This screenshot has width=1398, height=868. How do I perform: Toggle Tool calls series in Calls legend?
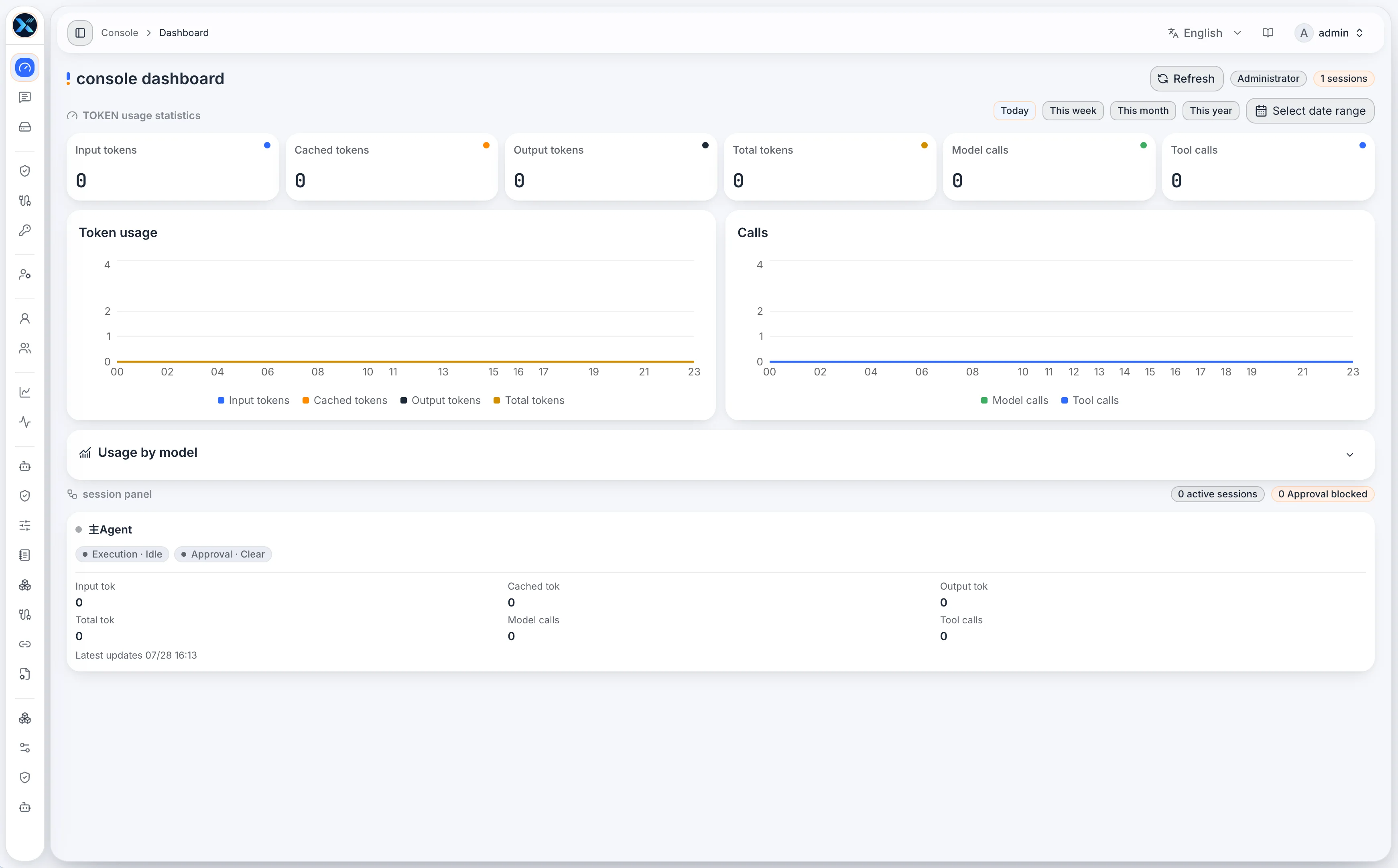click(1090, 400)
